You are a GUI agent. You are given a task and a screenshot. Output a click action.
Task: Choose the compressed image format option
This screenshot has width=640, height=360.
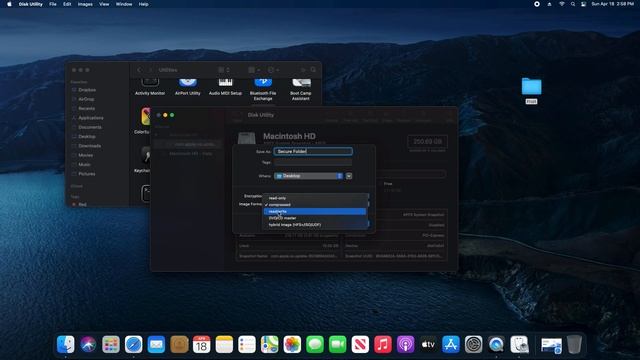coord(315,204)
